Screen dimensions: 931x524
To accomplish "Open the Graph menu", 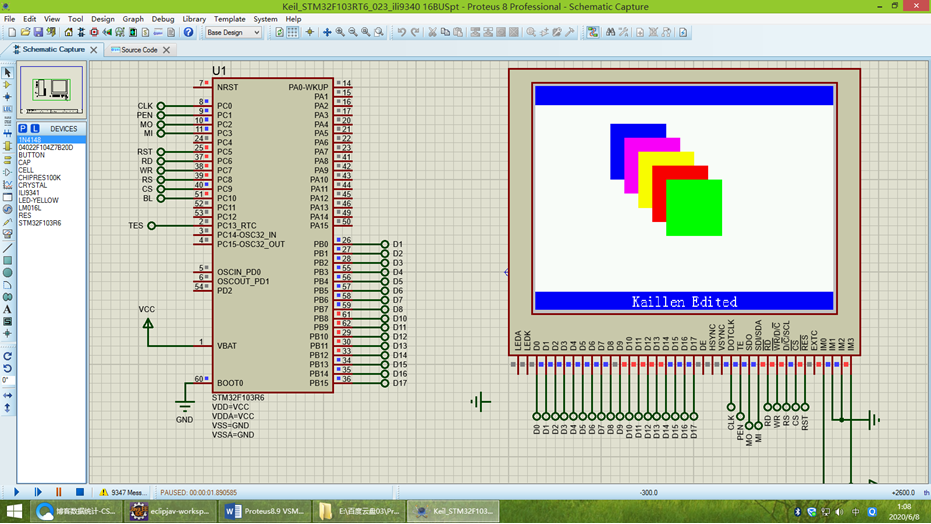I will coord(133,19).
